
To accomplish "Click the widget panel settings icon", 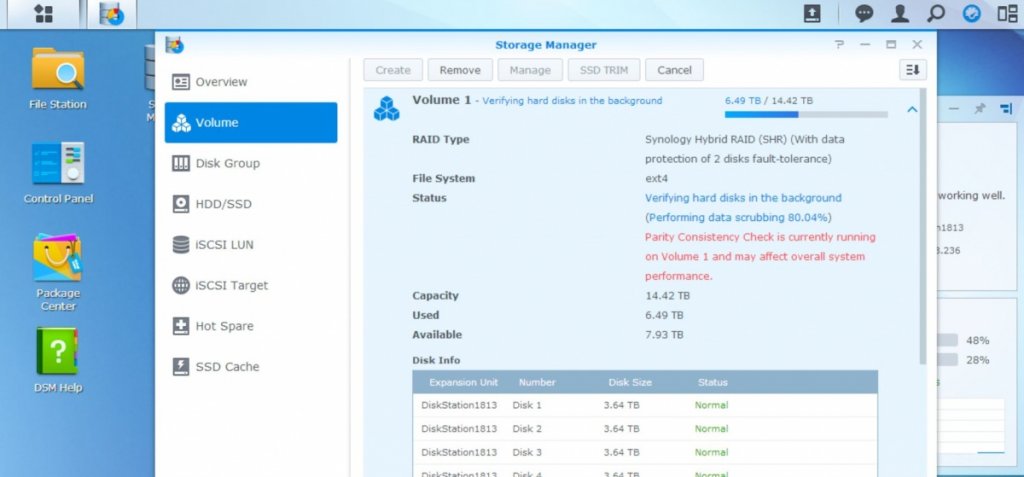I will click(1006, 108).
